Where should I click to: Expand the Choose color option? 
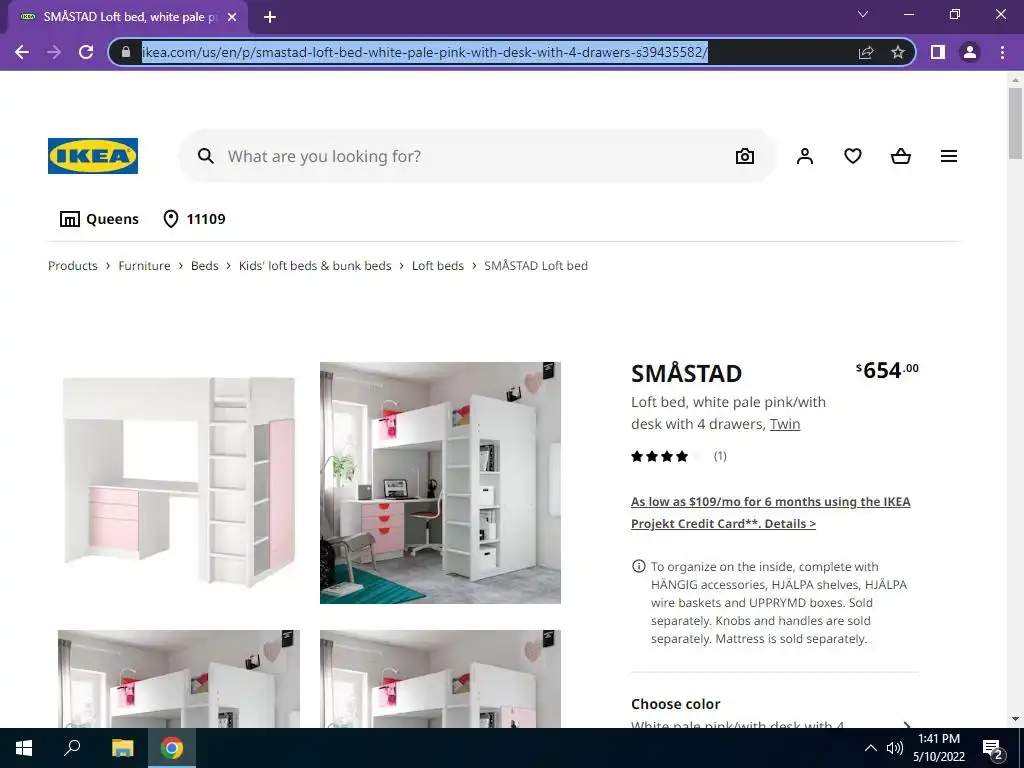tap(775, 714)
